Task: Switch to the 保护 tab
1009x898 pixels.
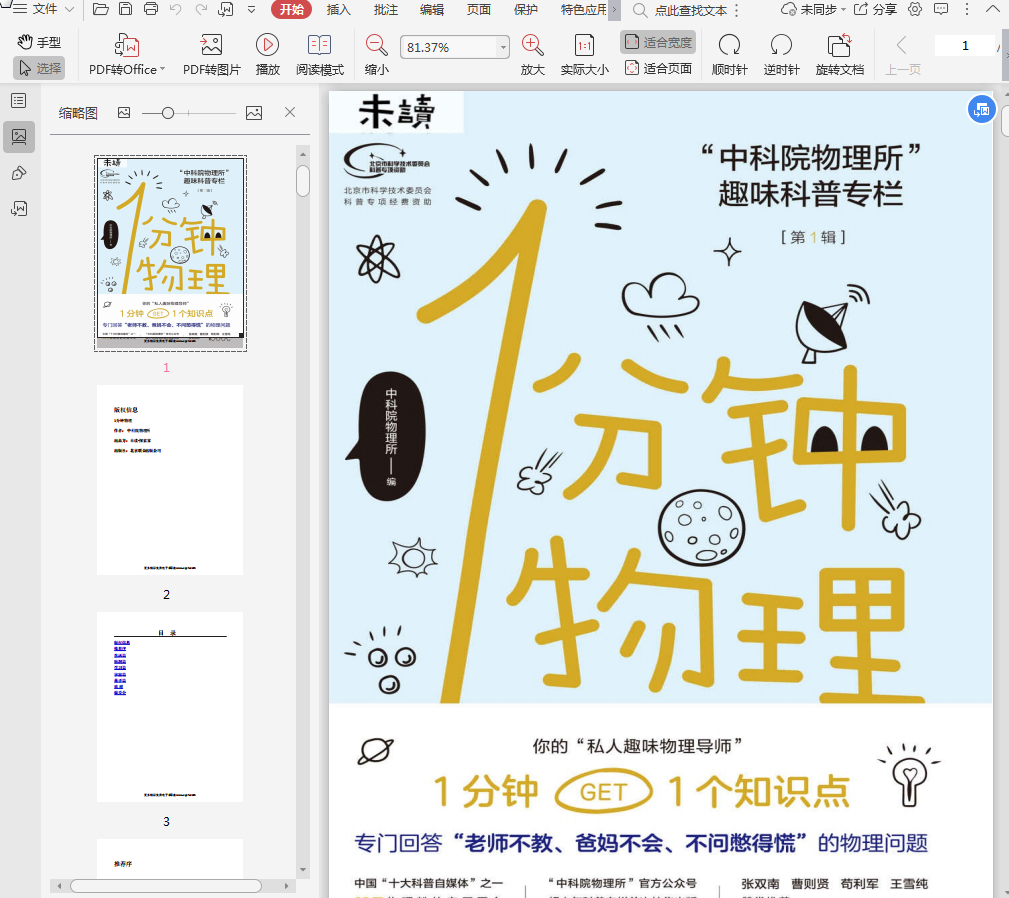Action: tap(526, 10)
